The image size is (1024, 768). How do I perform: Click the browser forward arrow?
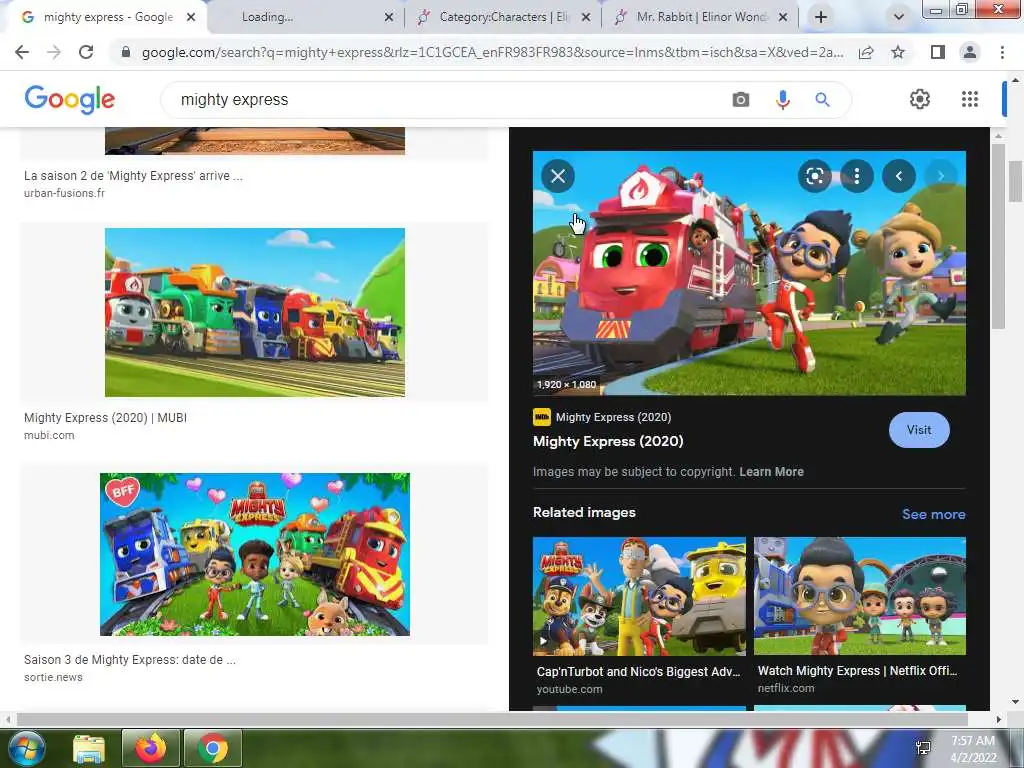(x=54, y=52)
